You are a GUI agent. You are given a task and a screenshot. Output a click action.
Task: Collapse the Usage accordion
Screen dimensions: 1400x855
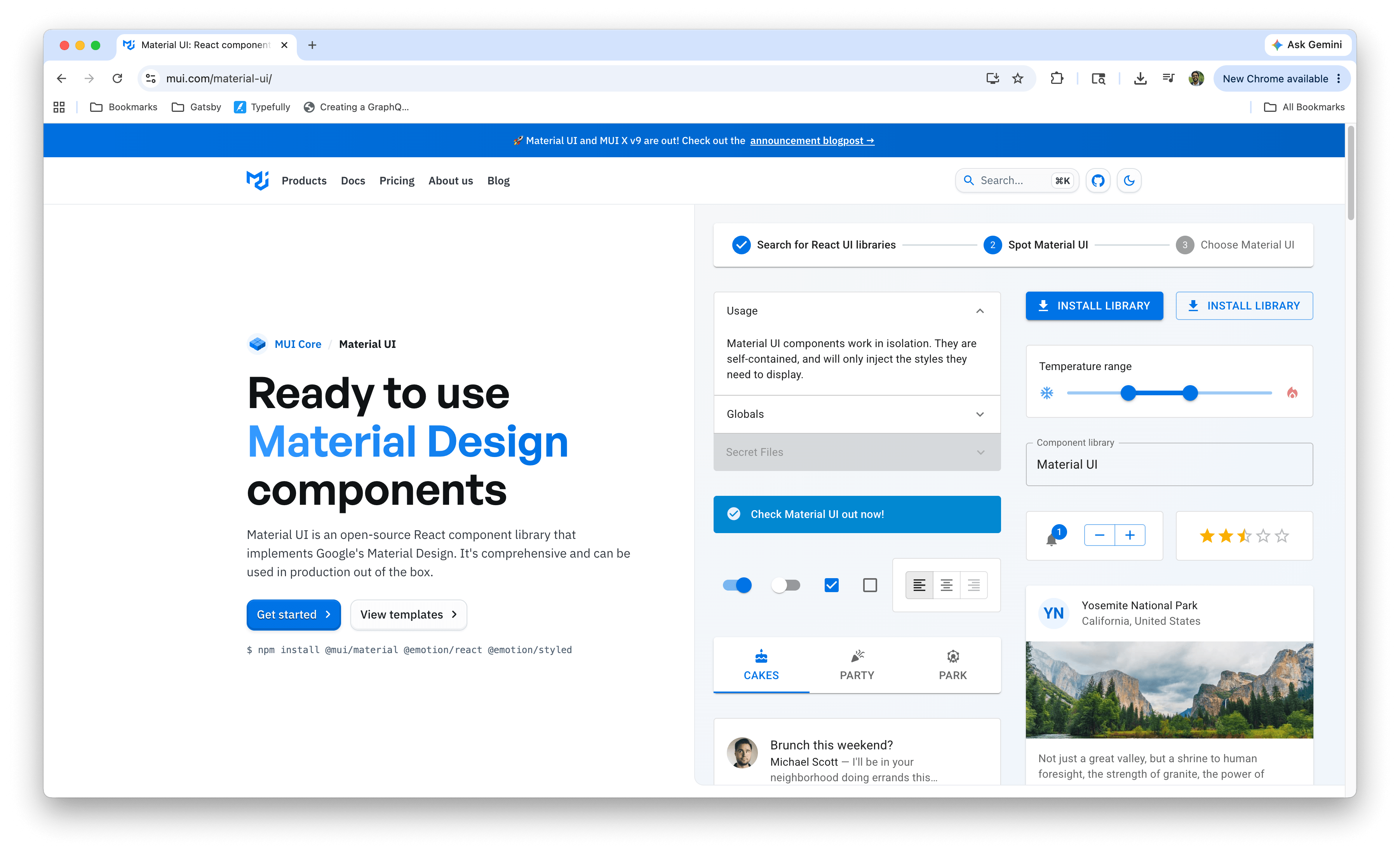857,311
